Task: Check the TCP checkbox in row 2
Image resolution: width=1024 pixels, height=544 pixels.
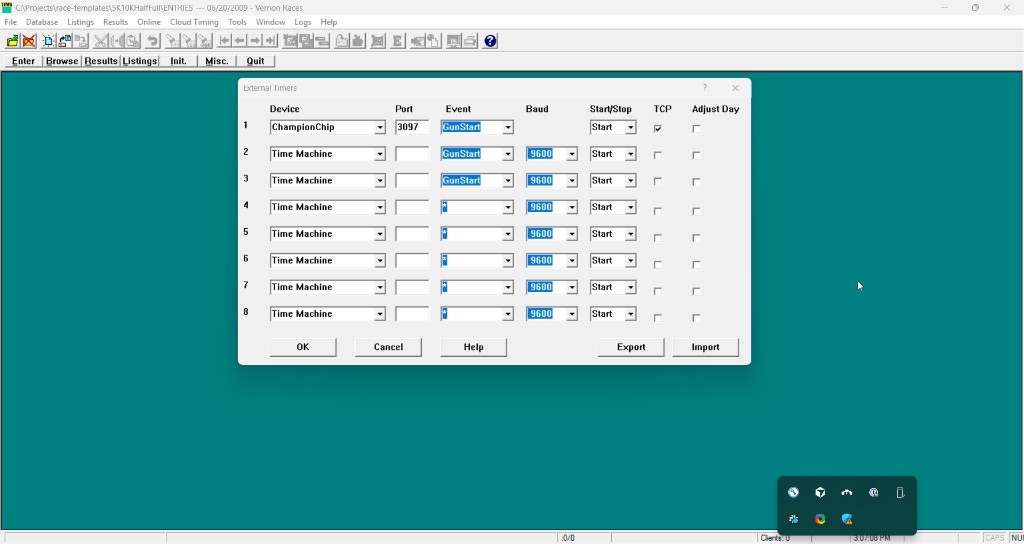Action: 658,155
